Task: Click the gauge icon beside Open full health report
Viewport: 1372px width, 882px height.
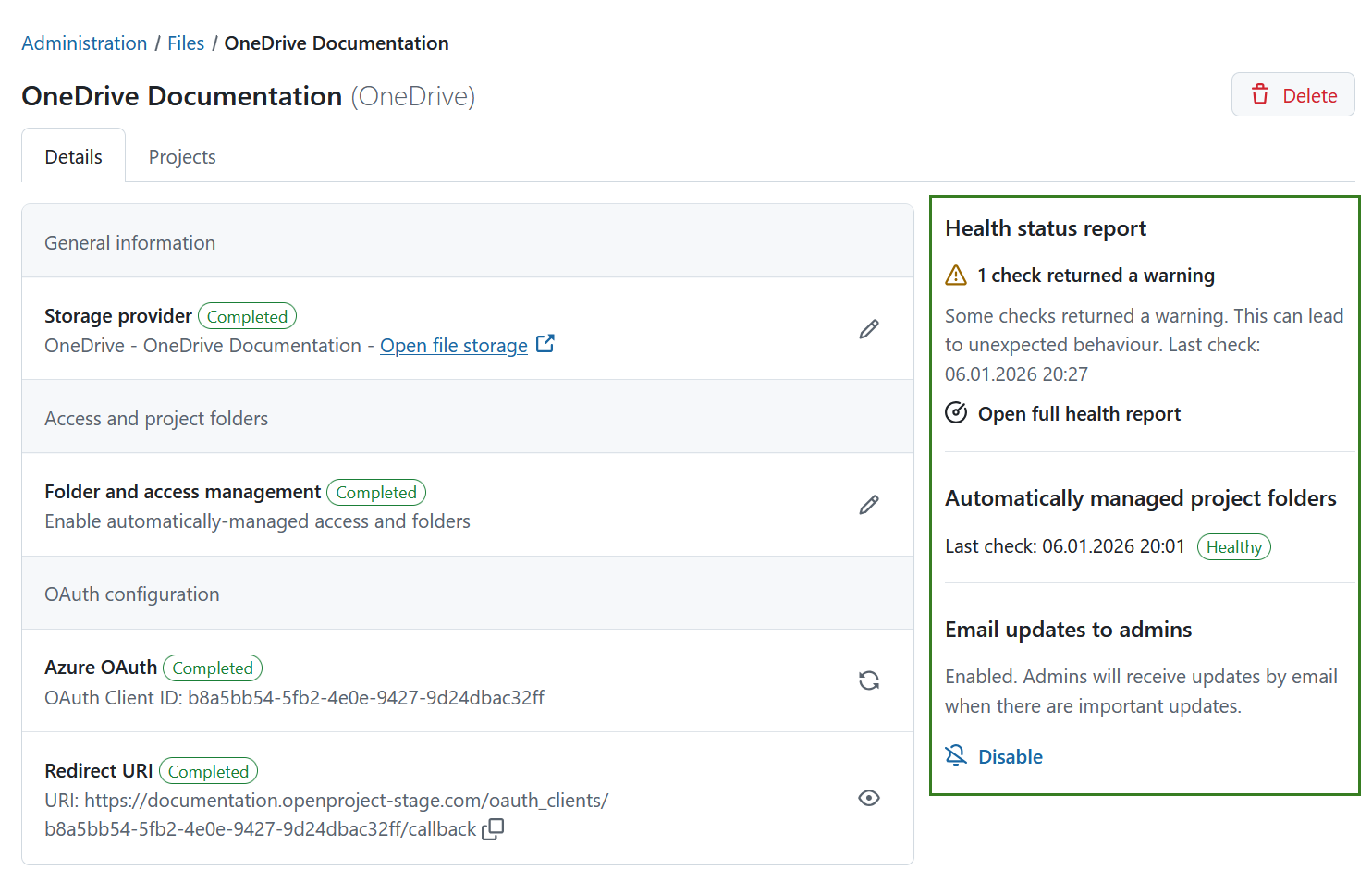Action: coord(956,413)
